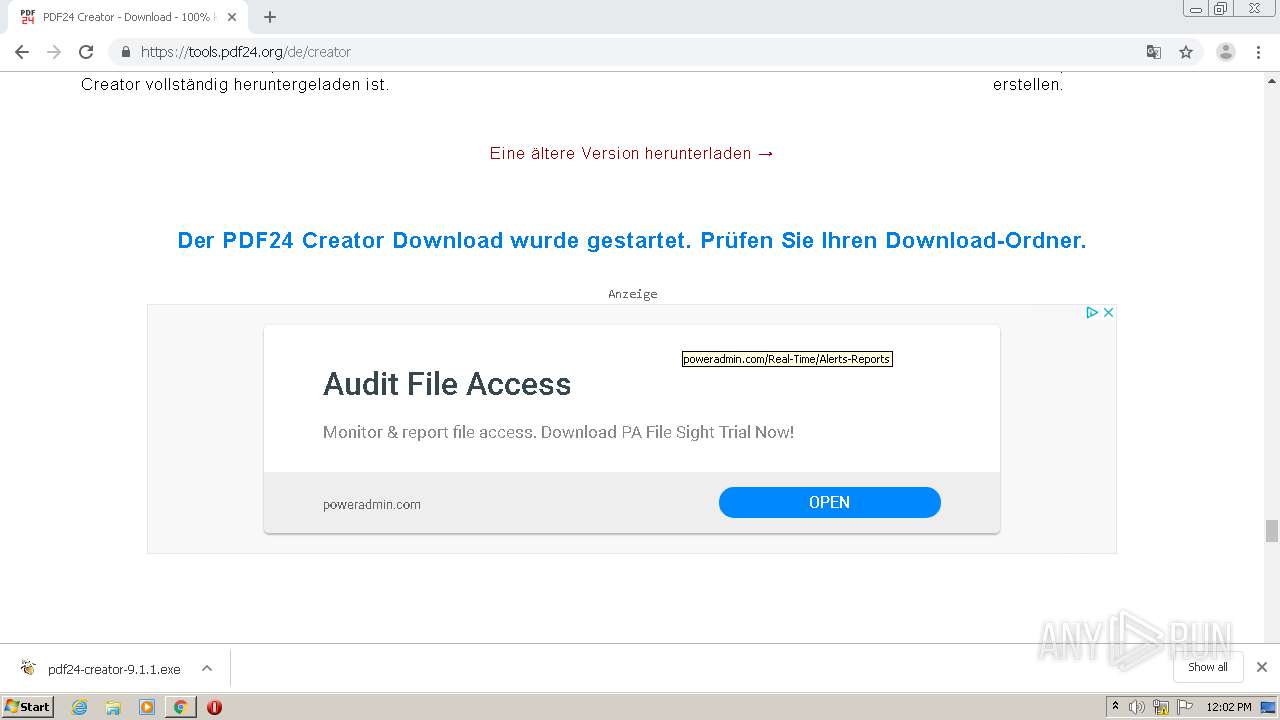The width and height of the screenshot is (1280, 720).
Task: Go back to the previous page
Action: click(x=22, y=52)
